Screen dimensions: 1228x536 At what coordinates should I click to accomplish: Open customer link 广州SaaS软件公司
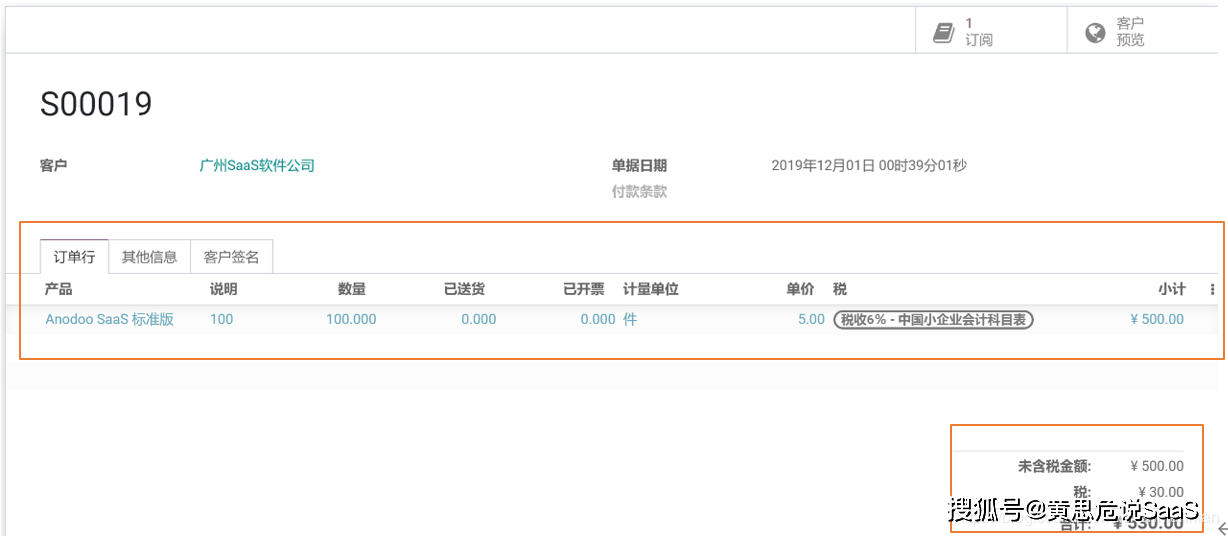(257, 166)
